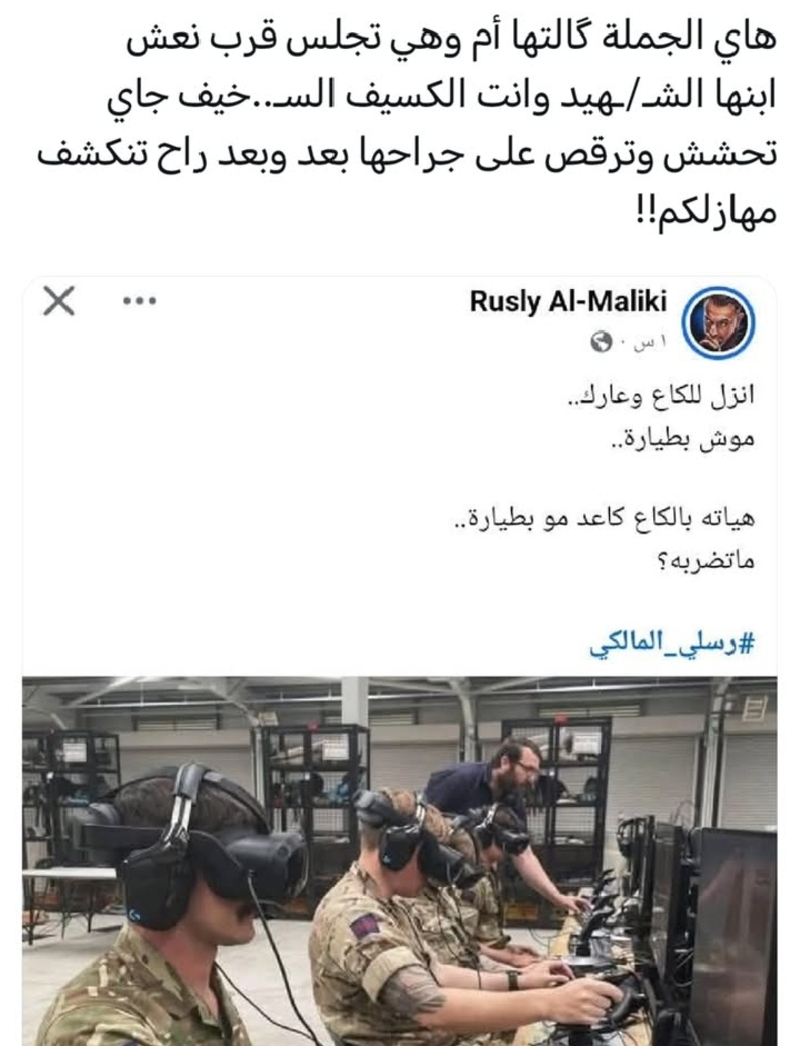Click the post line 'انزل للكاع وعارك..'
This screenshot has height=1046, width=800.
click(x=660, y=396)
